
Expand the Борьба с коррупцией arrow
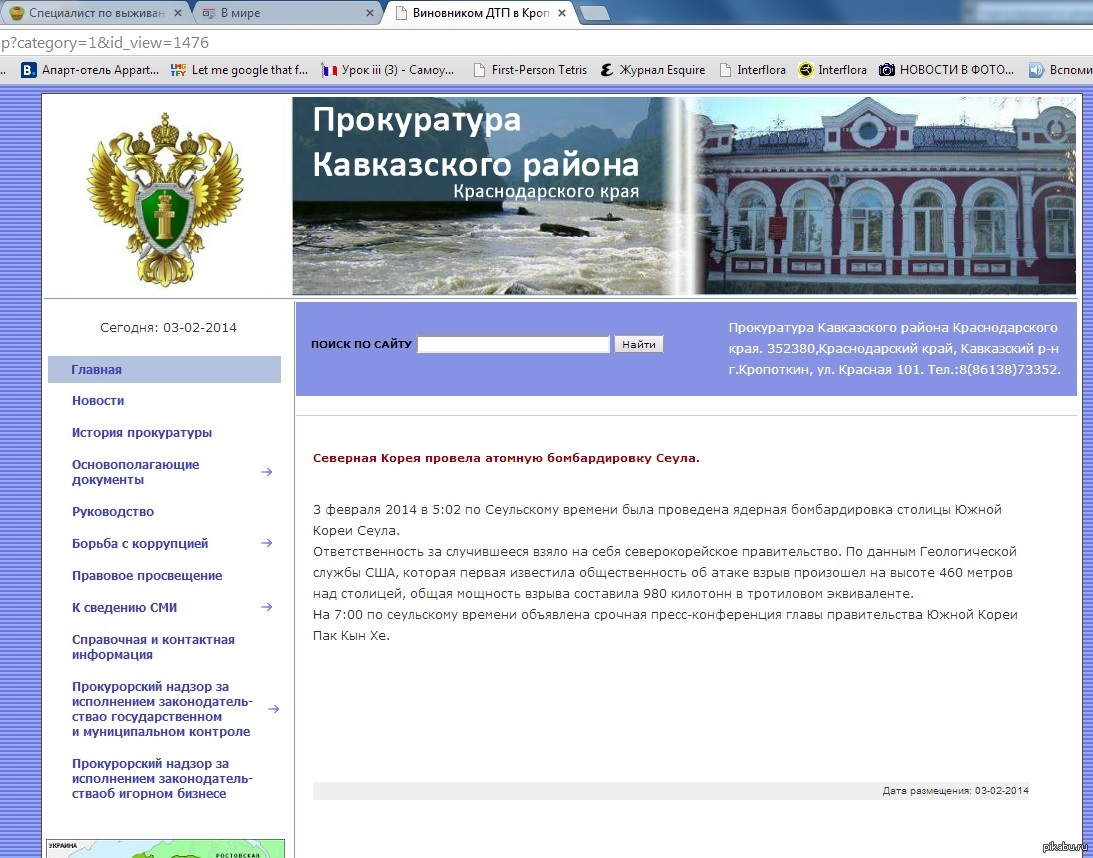point(267,544)
